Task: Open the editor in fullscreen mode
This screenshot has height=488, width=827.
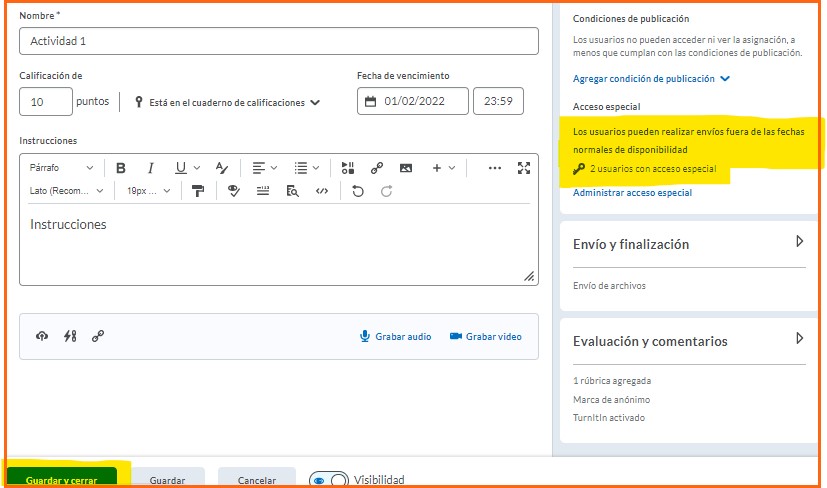Action: [x=523, y=168]
